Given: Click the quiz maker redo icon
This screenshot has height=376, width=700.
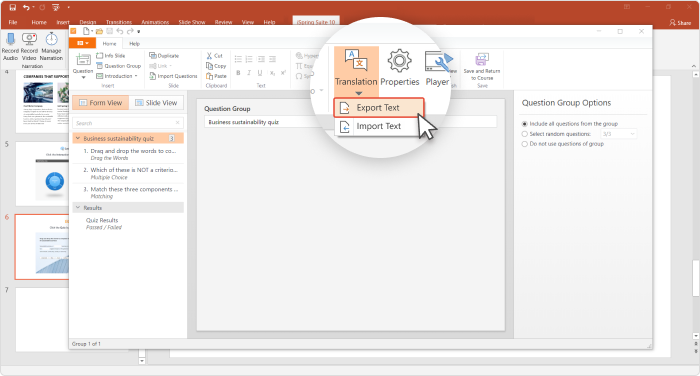Looking at the screenshot, I should point(130,31).
